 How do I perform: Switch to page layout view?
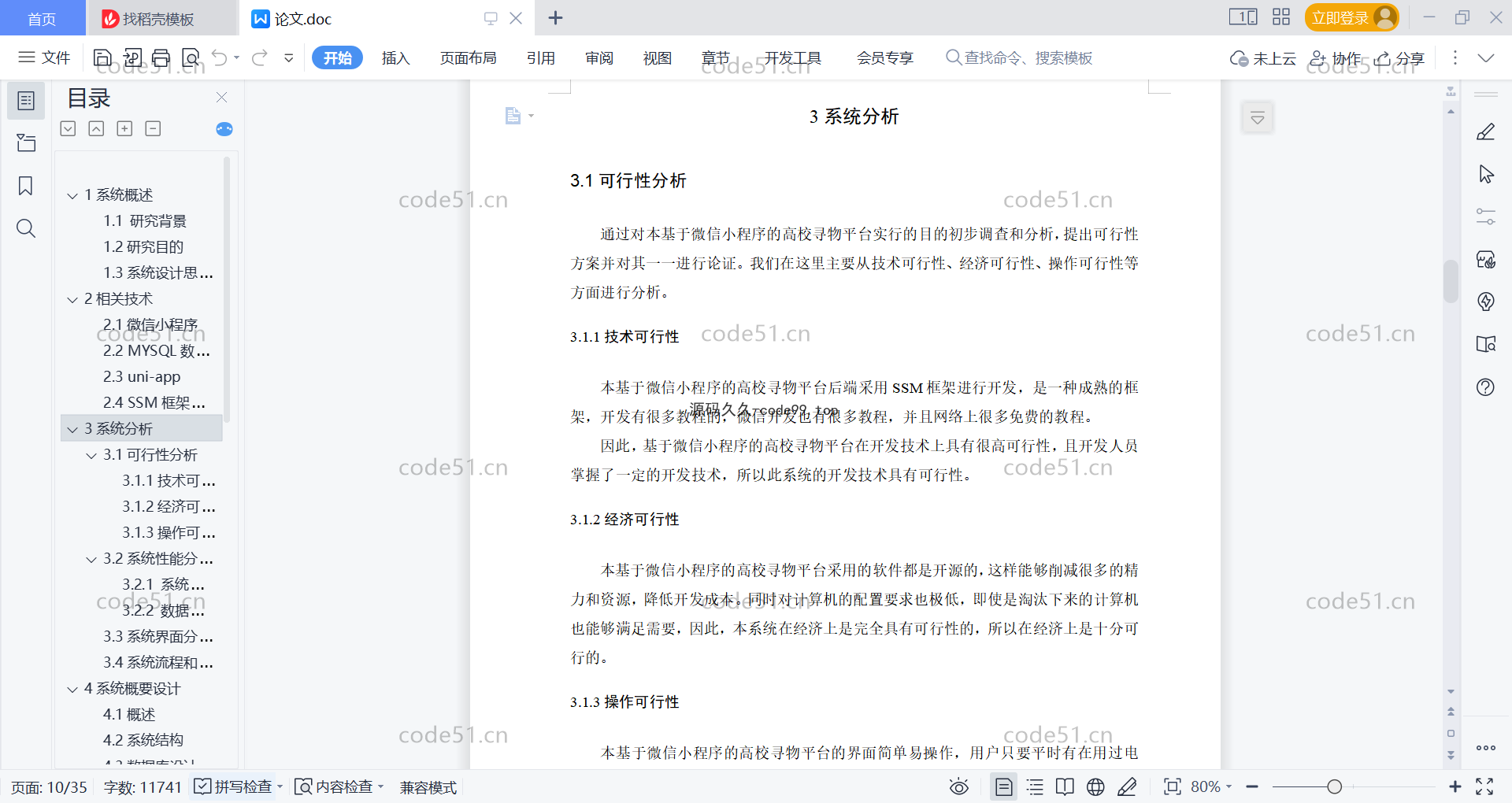[1004, 786]
